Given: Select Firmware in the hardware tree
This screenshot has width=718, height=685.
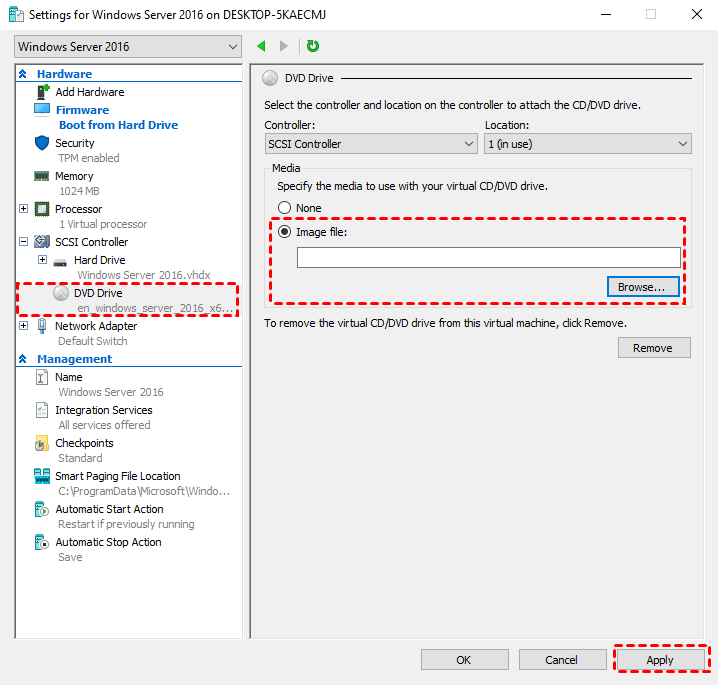Looking at the screenshot, I should [x=82, y=110].
